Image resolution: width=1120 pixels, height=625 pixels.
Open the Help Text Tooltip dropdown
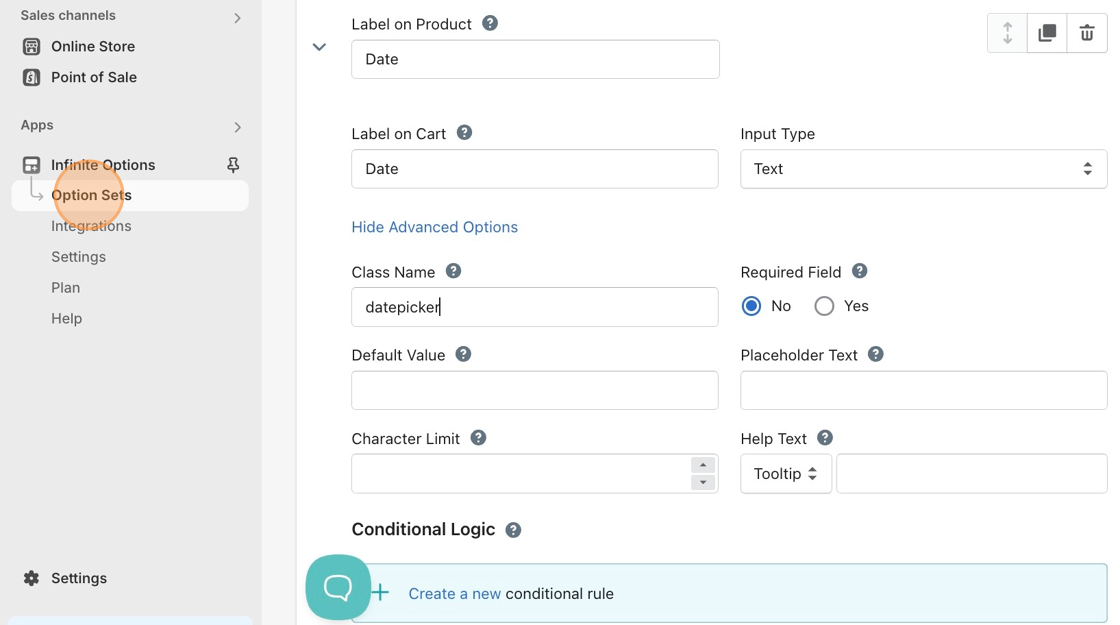click(785, 474)
